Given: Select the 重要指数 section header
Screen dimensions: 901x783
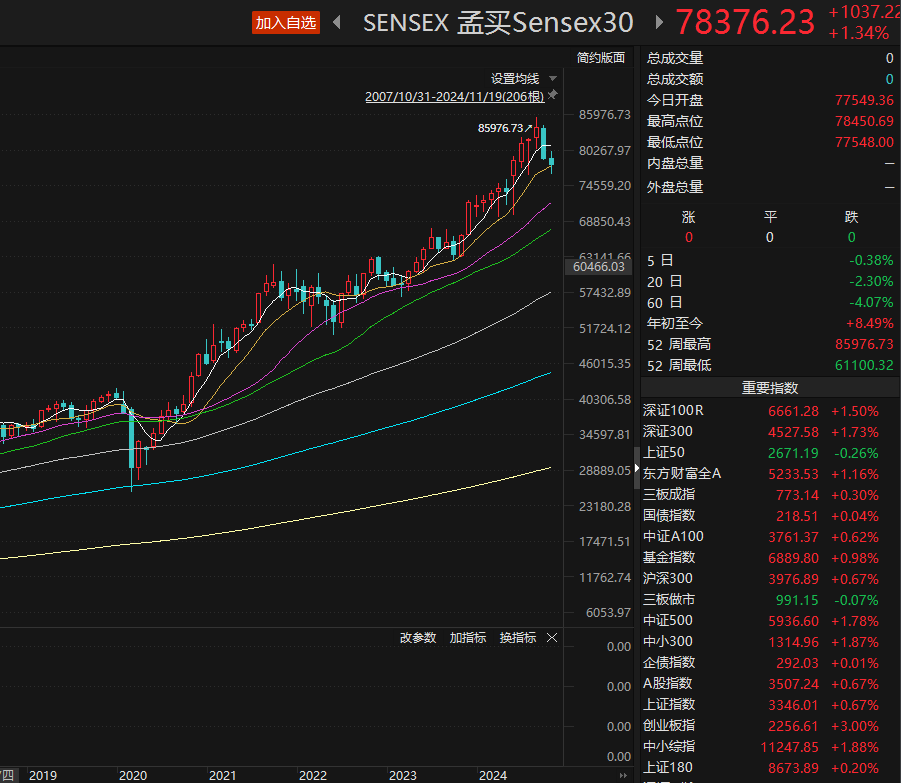Looking at the screenshot, I should tap(770, 388).
